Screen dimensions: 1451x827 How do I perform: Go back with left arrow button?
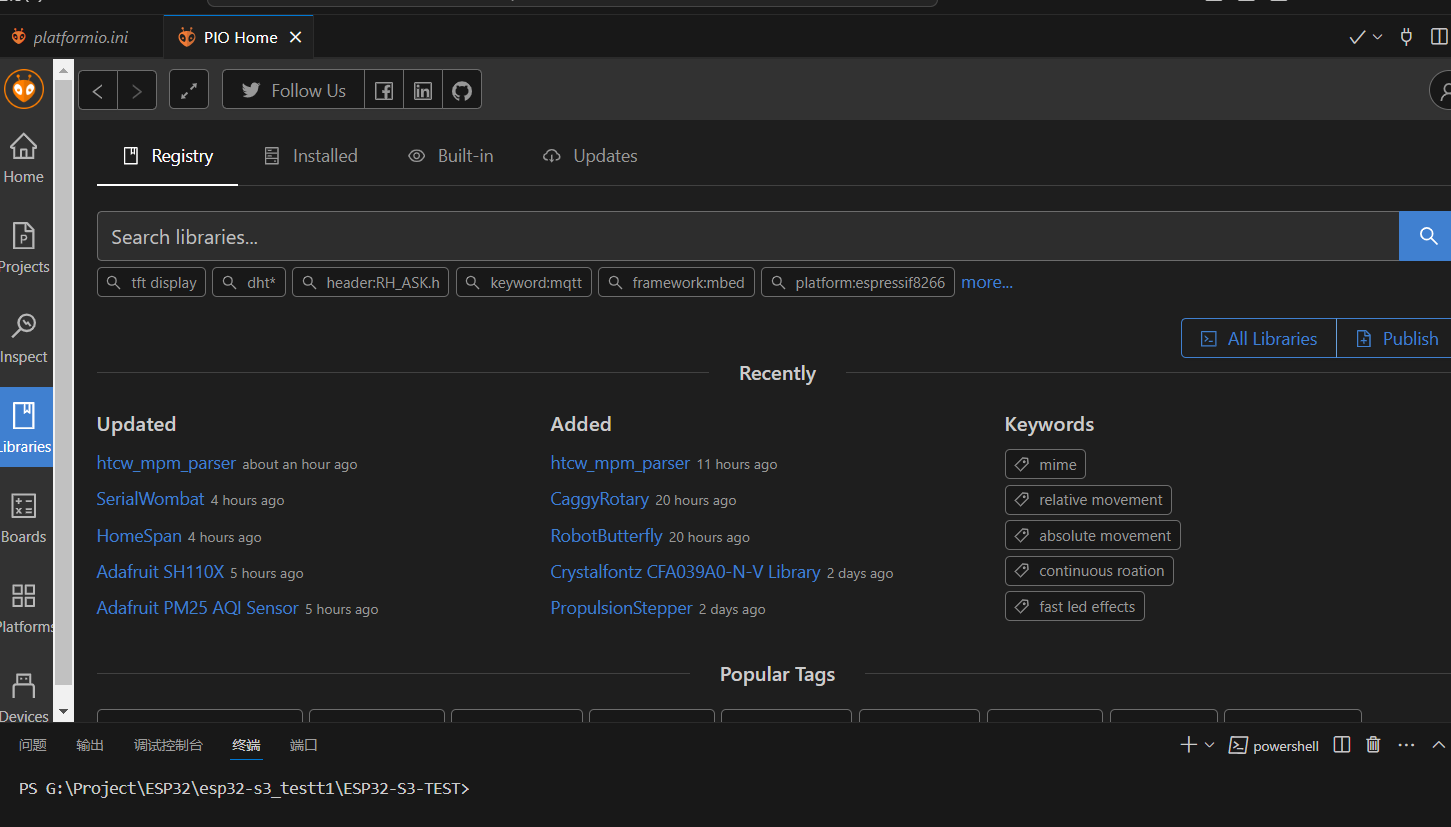point(98,90)
